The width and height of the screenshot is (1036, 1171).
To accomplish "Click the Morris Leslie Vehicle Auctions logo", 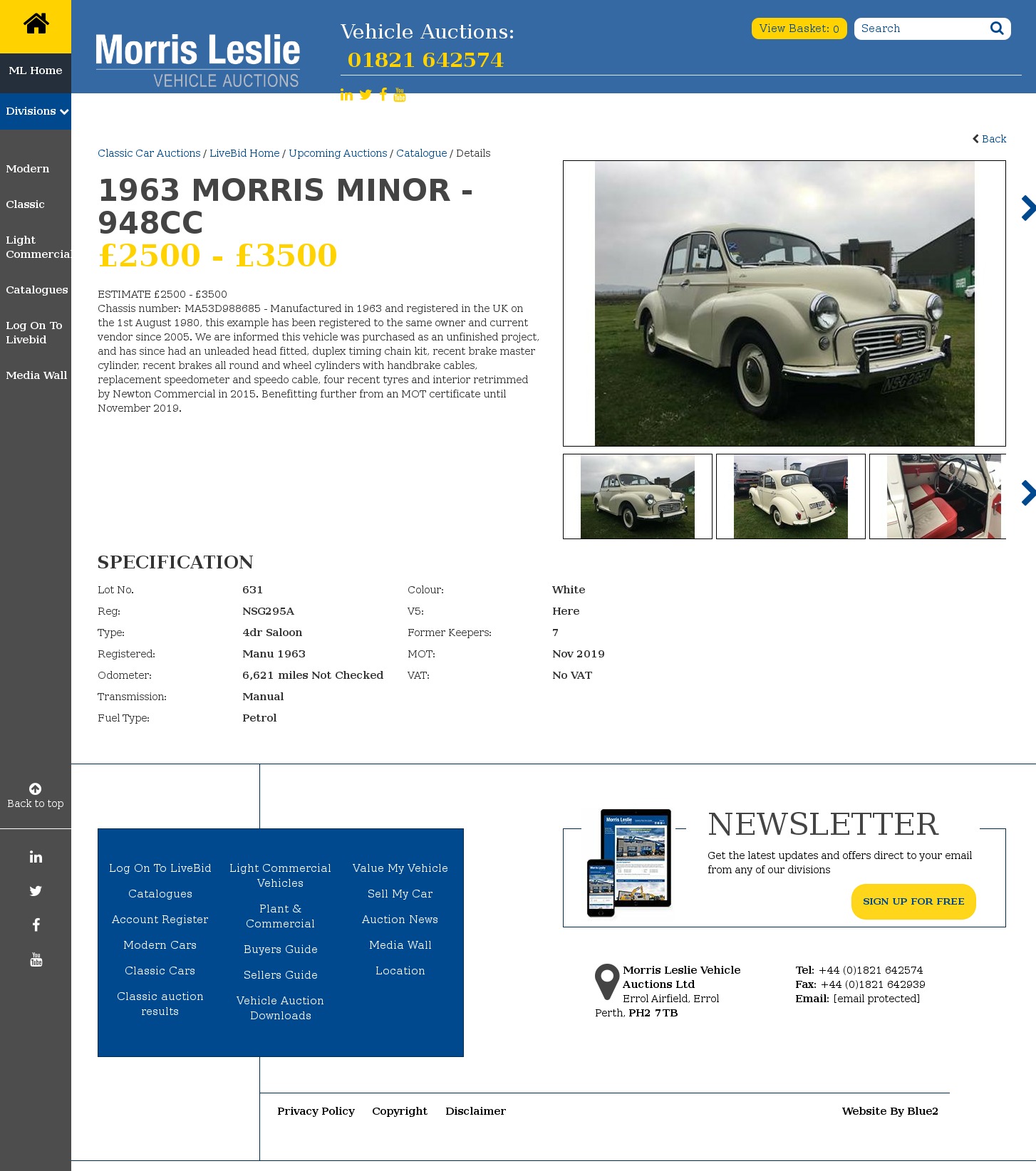I will (198, 61).
